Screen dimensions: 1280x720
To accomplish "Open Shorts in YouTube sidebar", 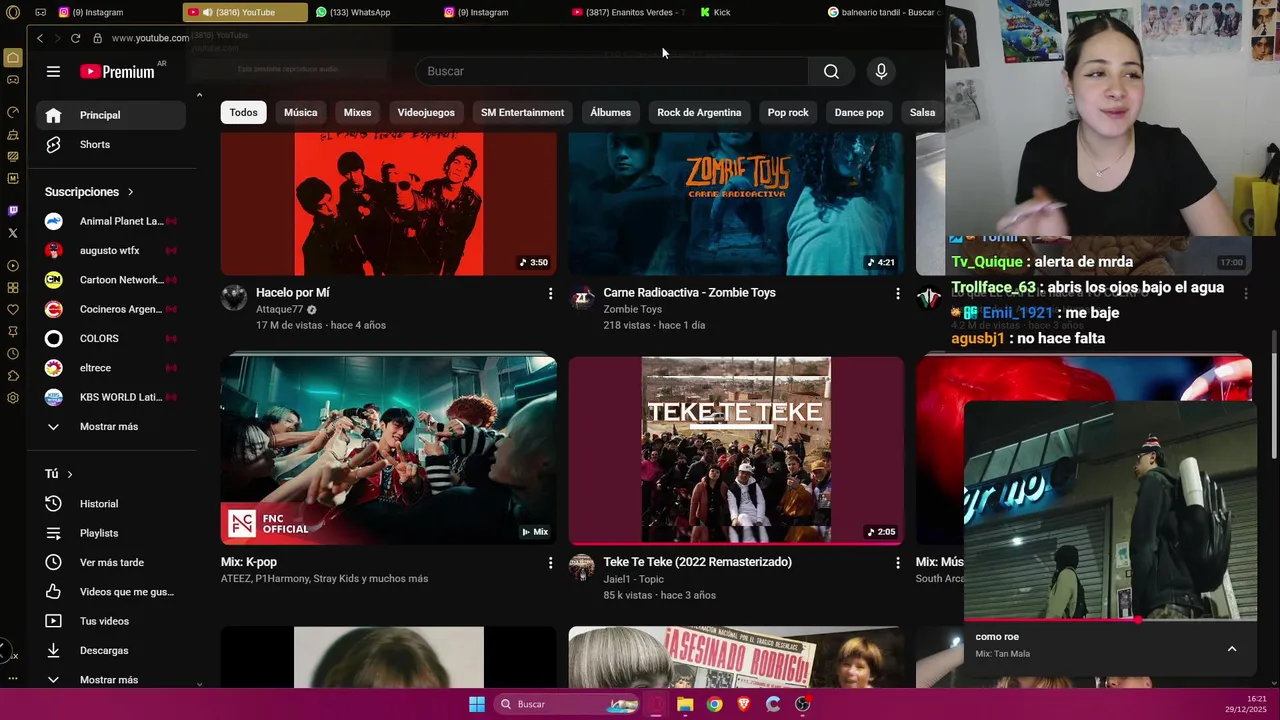I will (111, 145).
